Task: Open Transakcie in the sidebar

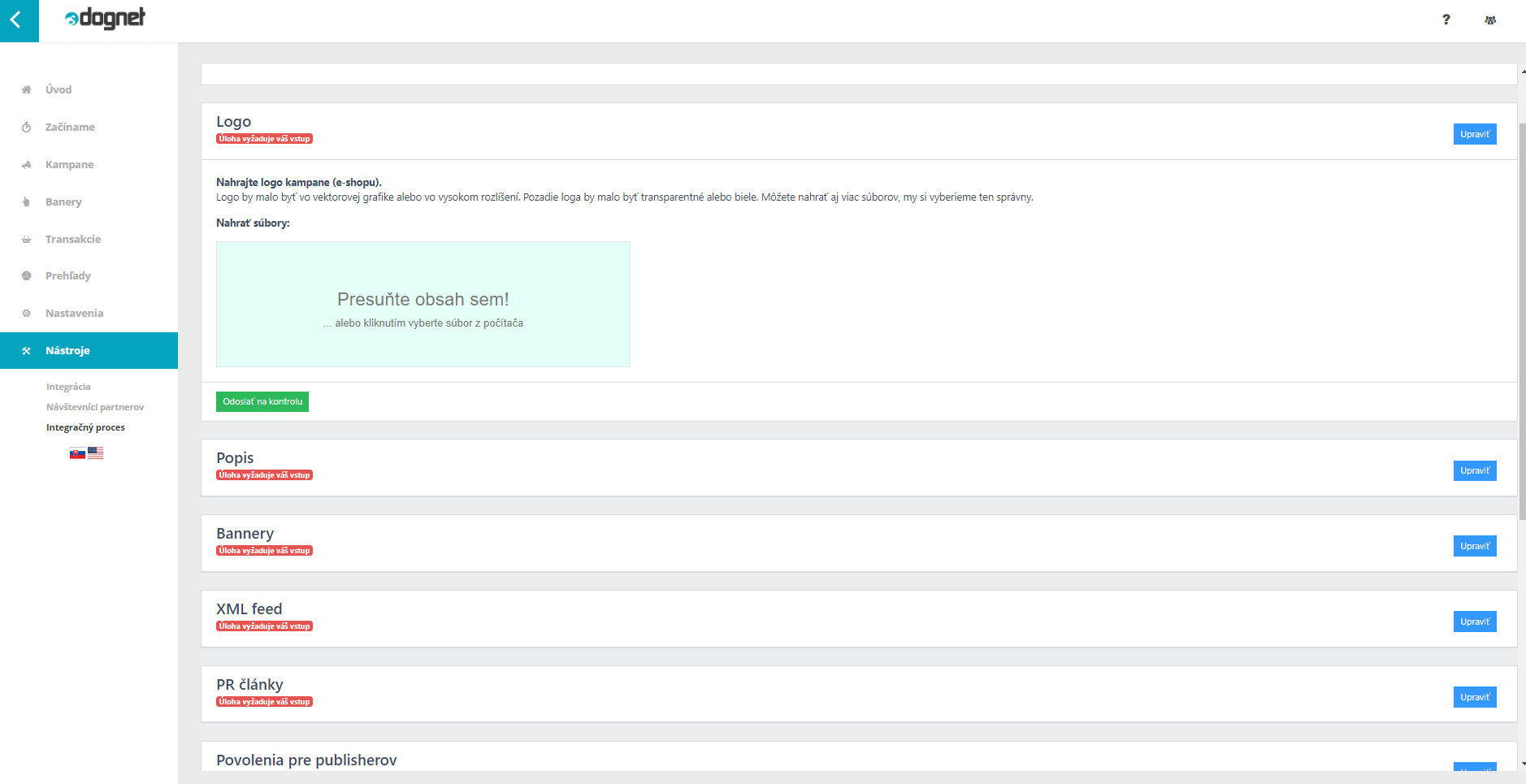Action: 73,239
